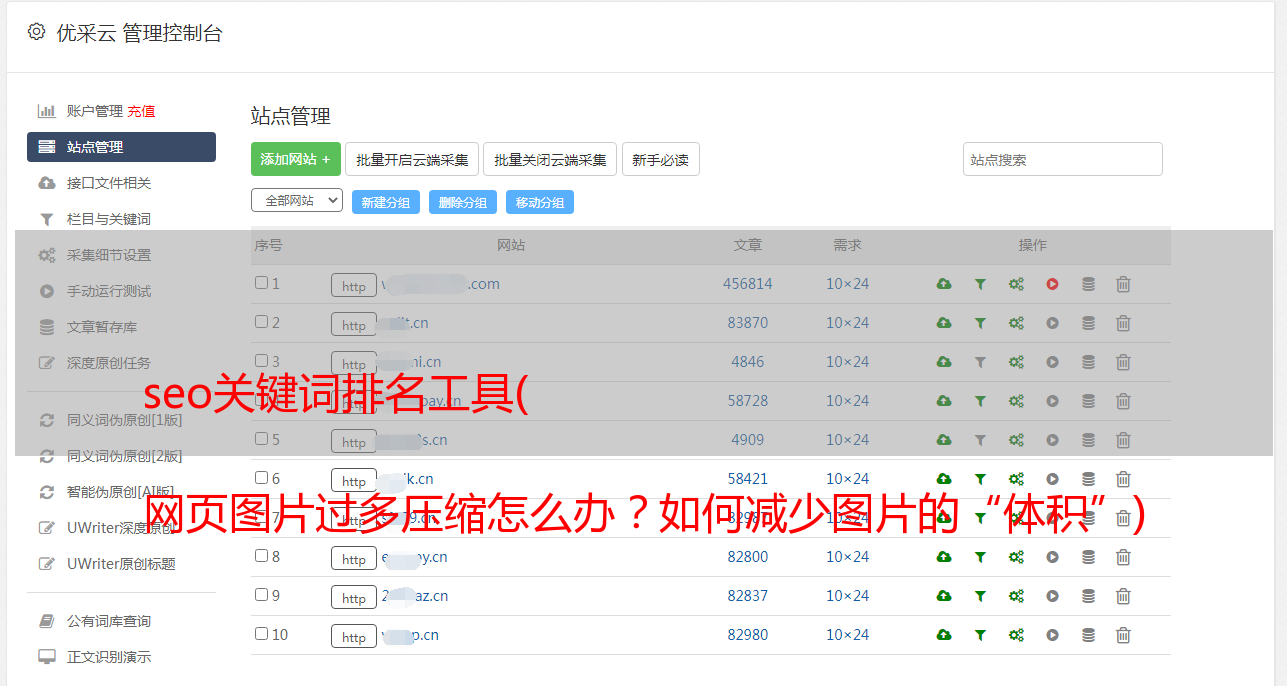
Task: Tick the checkbox for site 9
Action: tap(261, 595)
